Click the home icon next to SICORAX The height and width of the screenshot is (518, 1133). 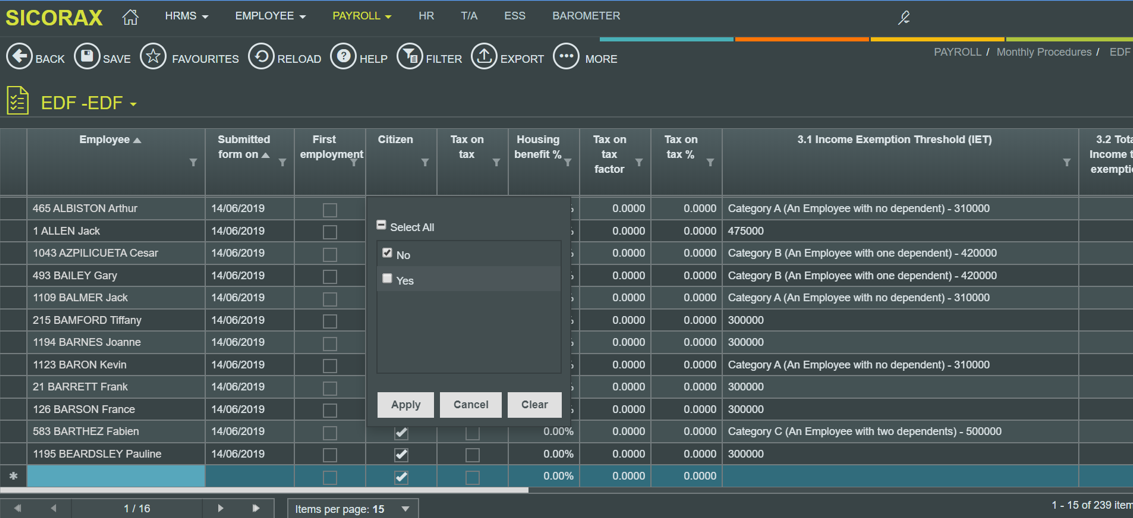[x=130, y=17]
